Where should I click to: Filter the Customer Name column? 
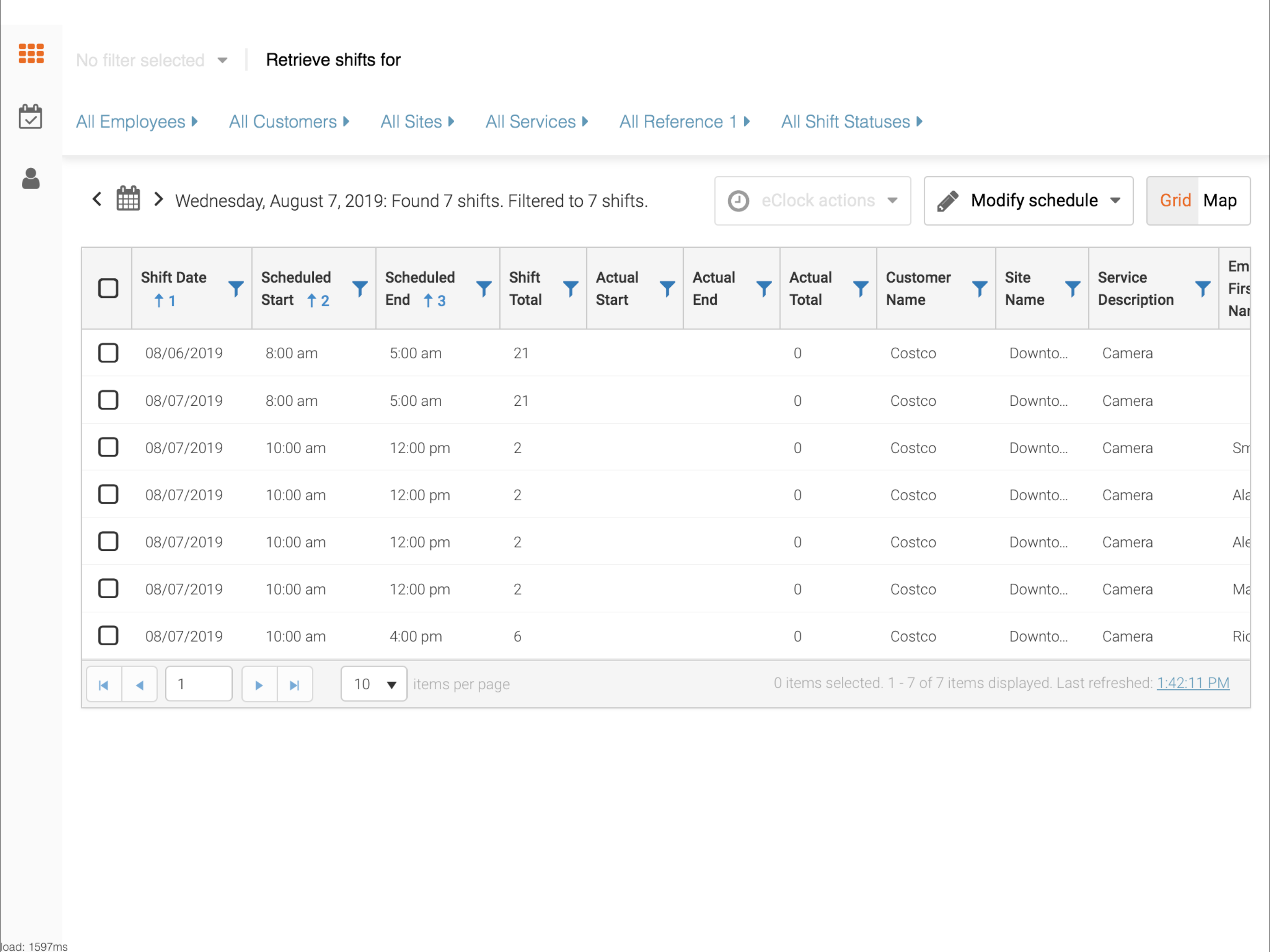[x=980, y=288]
